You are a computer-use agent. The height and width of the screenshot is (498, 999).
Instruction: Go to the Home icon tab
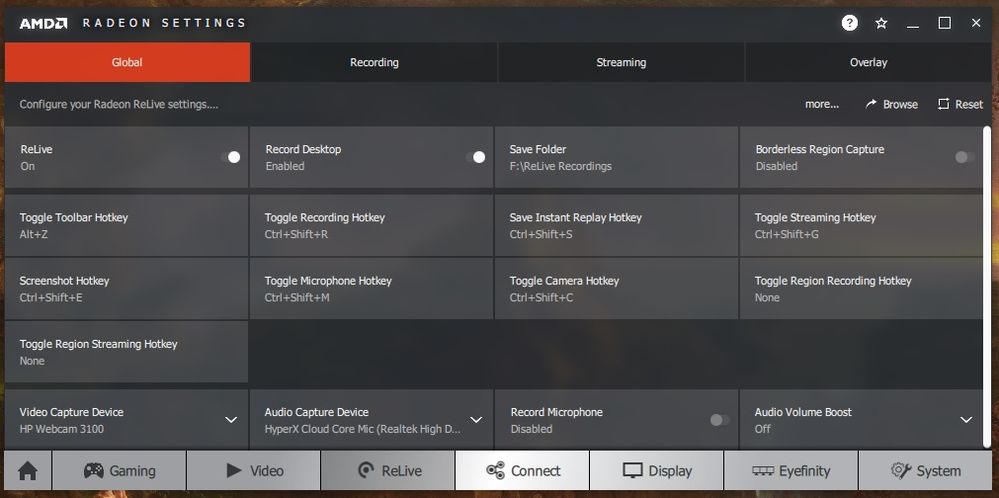27,471
